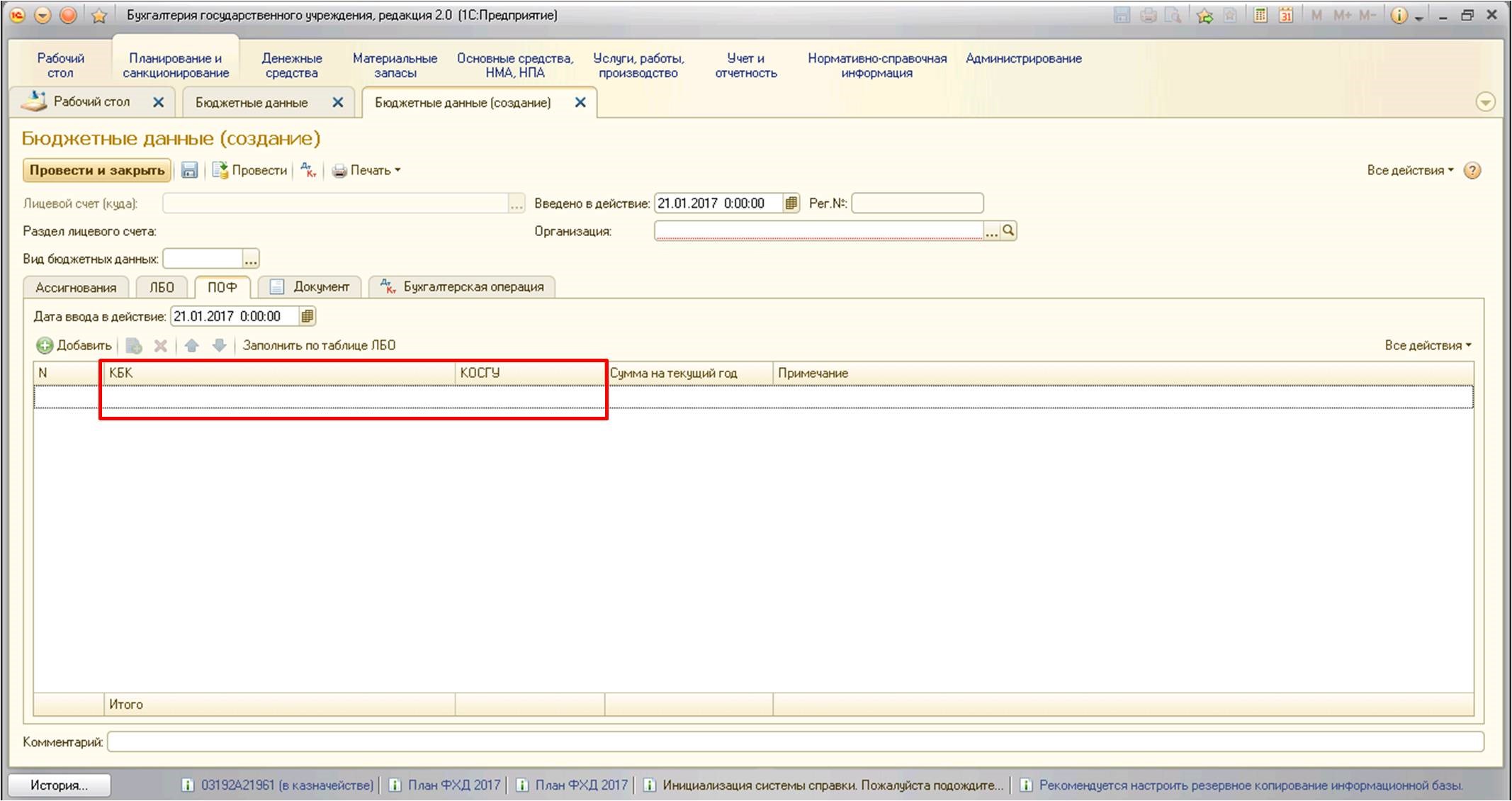The width and height of the screenshot is (1512, 801).
Task: Click Заполнить по таблице ЛБО
Action: [x=319, y=345]
